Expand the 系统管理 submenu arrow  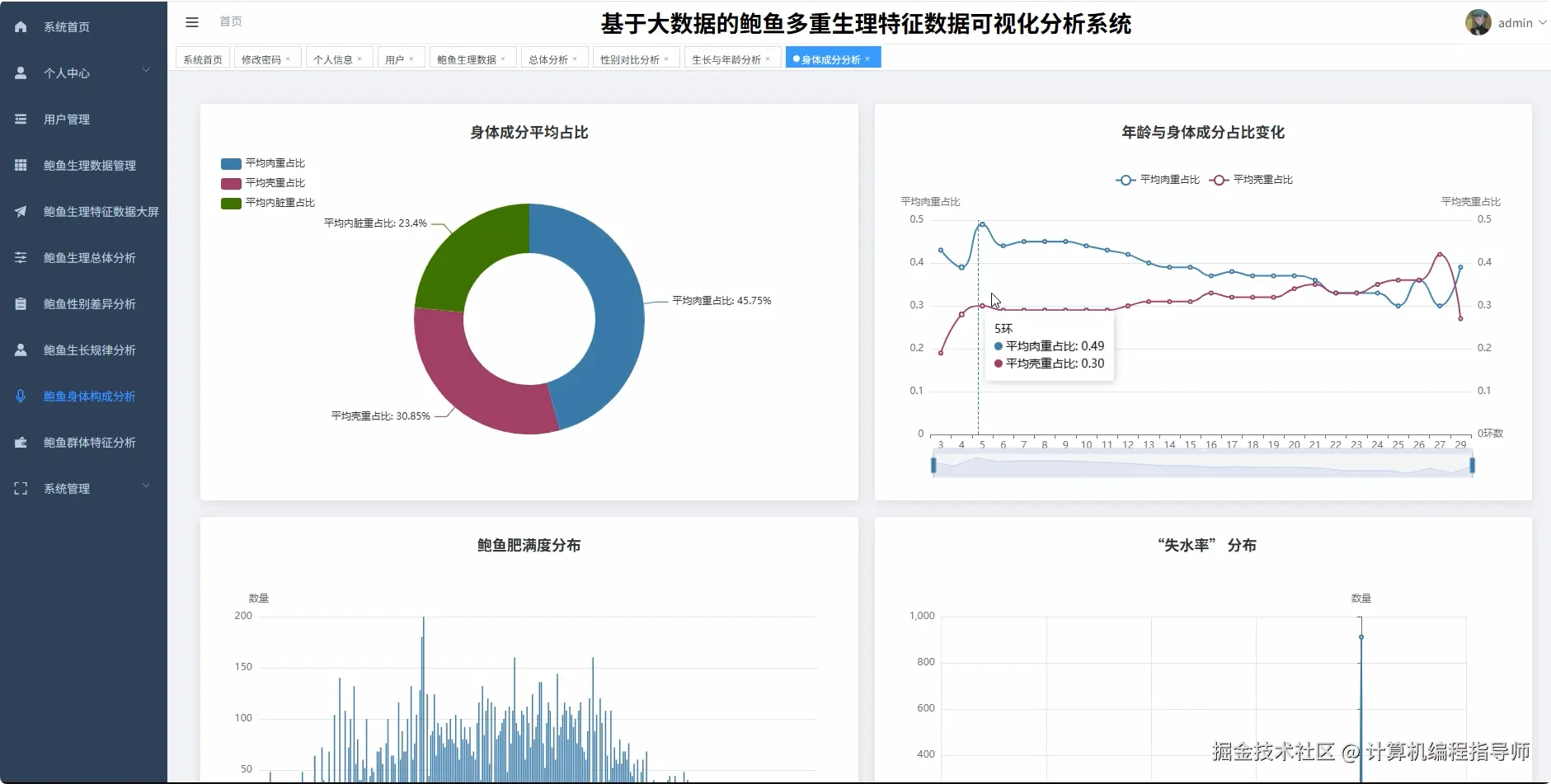[146, 486]
